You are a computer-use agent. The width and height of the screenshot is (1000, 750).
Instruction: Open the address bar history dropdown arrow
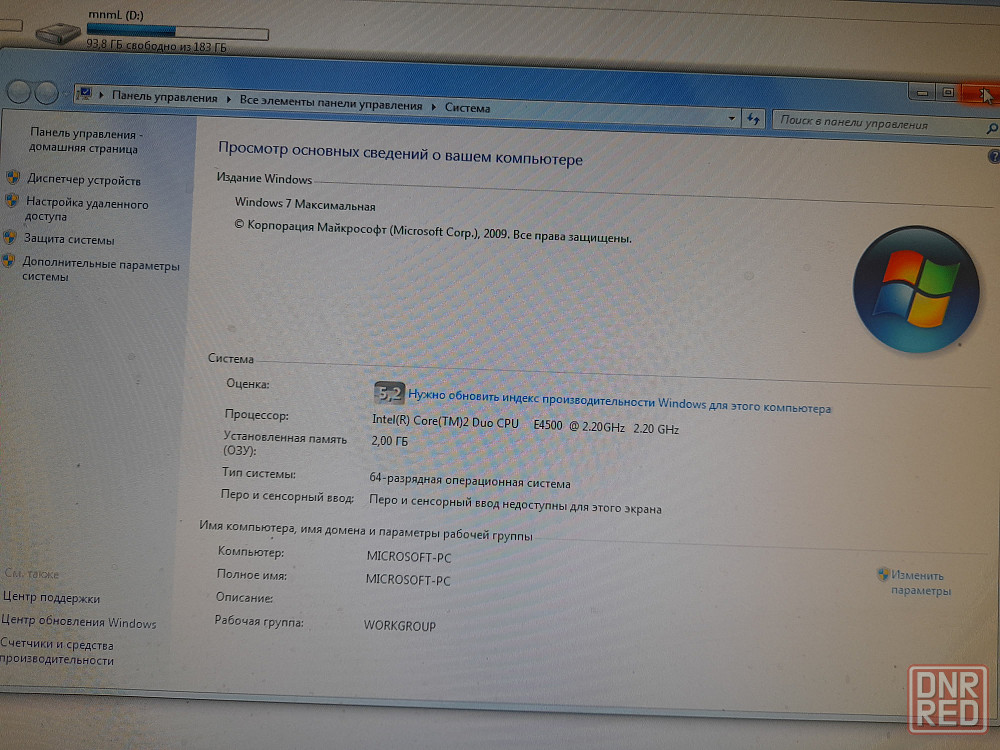(731, 118)
